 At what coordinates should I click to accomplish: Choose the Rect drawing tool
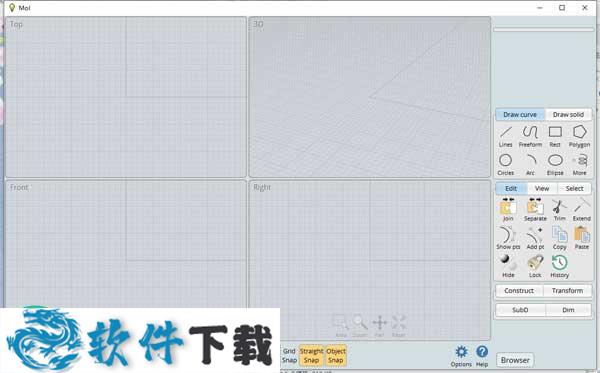point(555,137)
